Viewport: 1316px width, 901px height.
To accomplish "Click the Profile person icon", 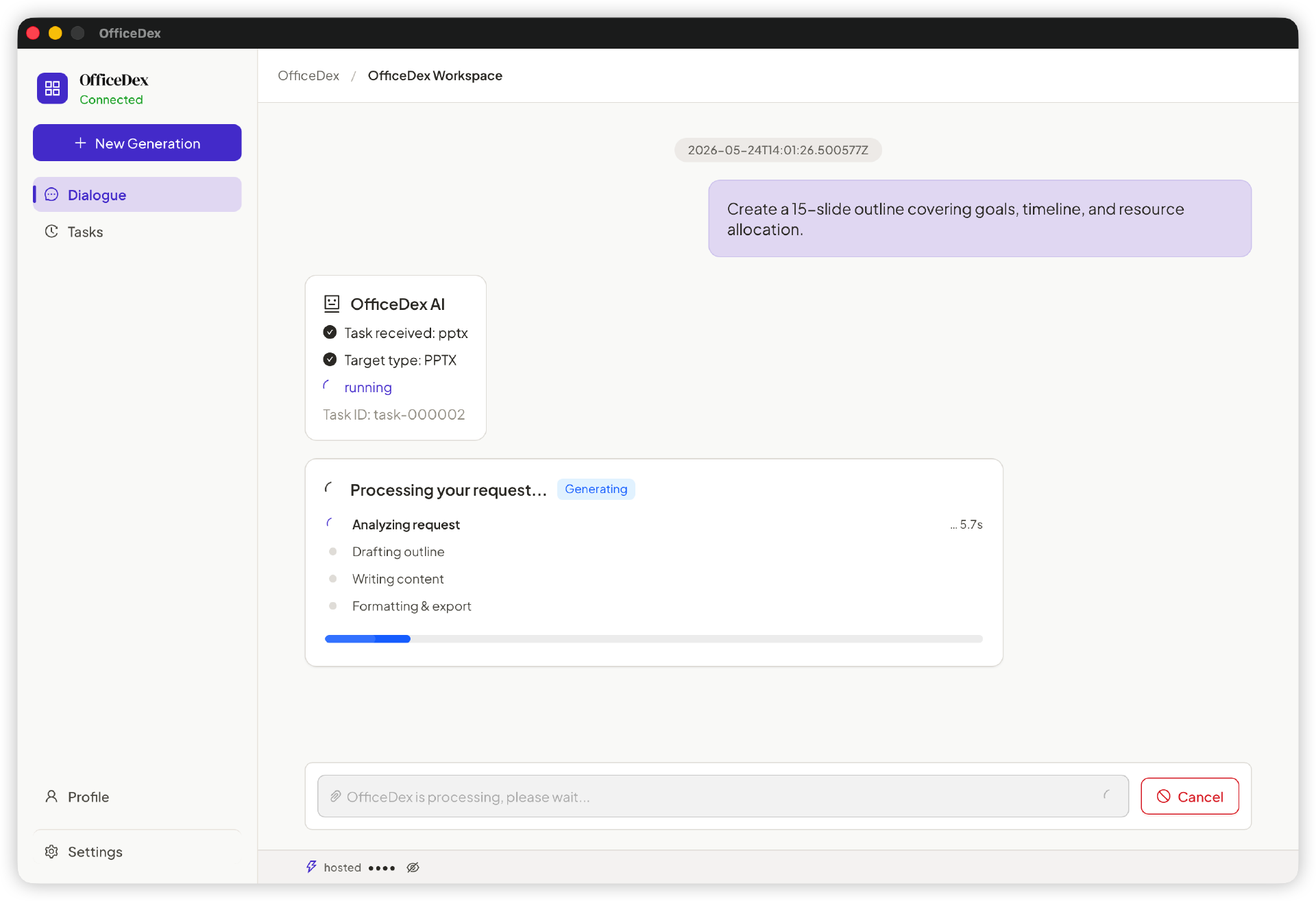I will (51, 797).
